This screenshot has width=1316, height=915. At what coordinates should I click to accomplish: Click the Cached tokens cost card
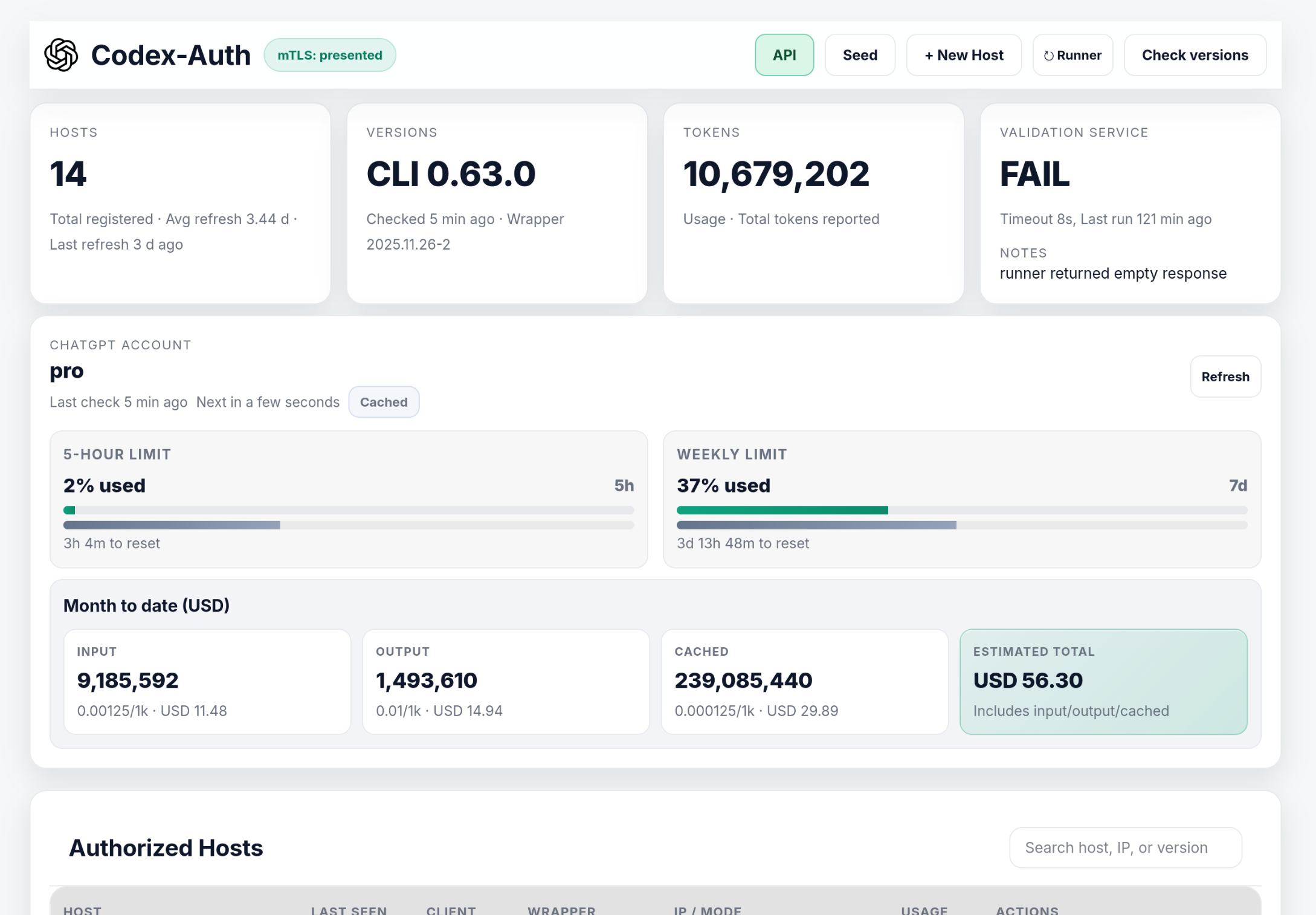804,681
